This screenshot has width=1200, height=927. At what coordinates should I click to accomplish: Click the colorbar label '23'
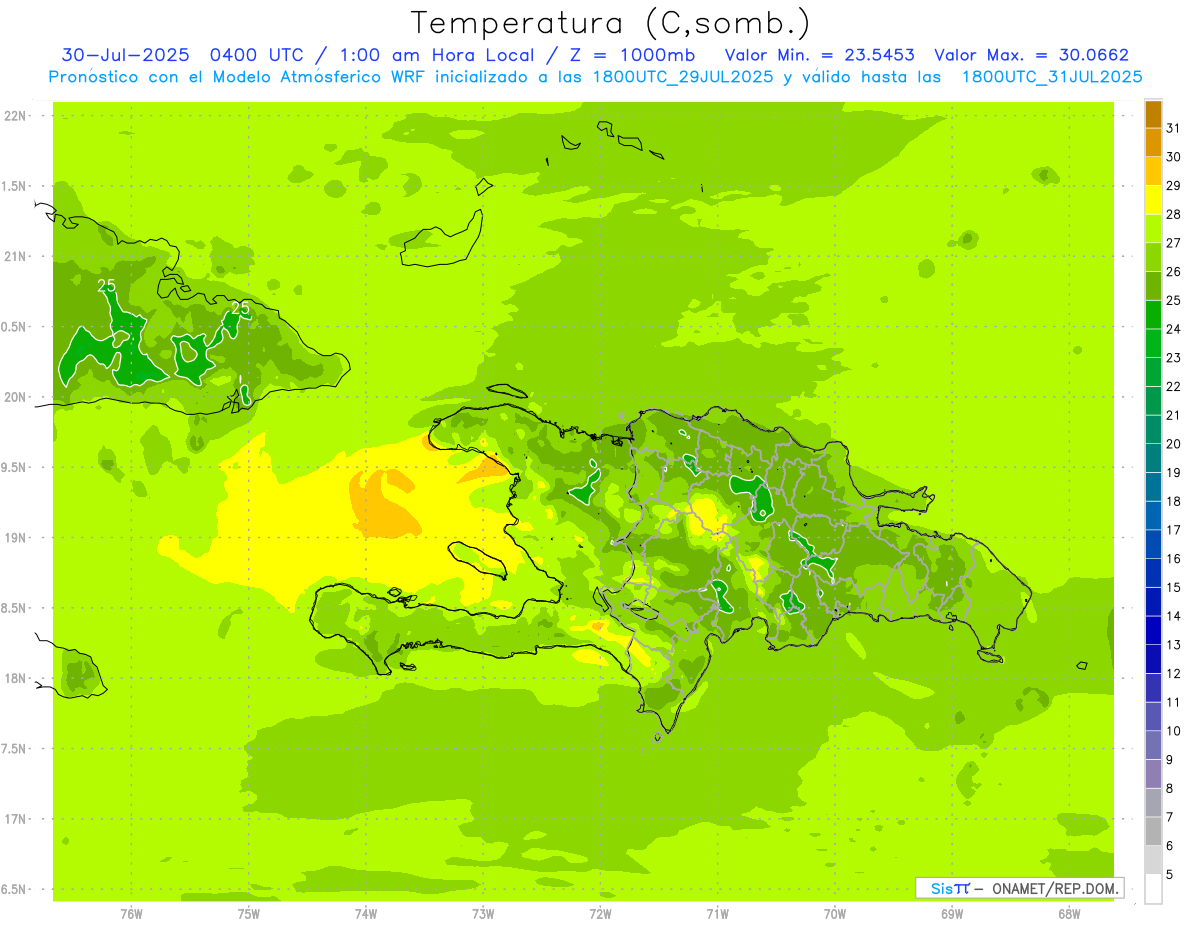(x=1174, y=357)
